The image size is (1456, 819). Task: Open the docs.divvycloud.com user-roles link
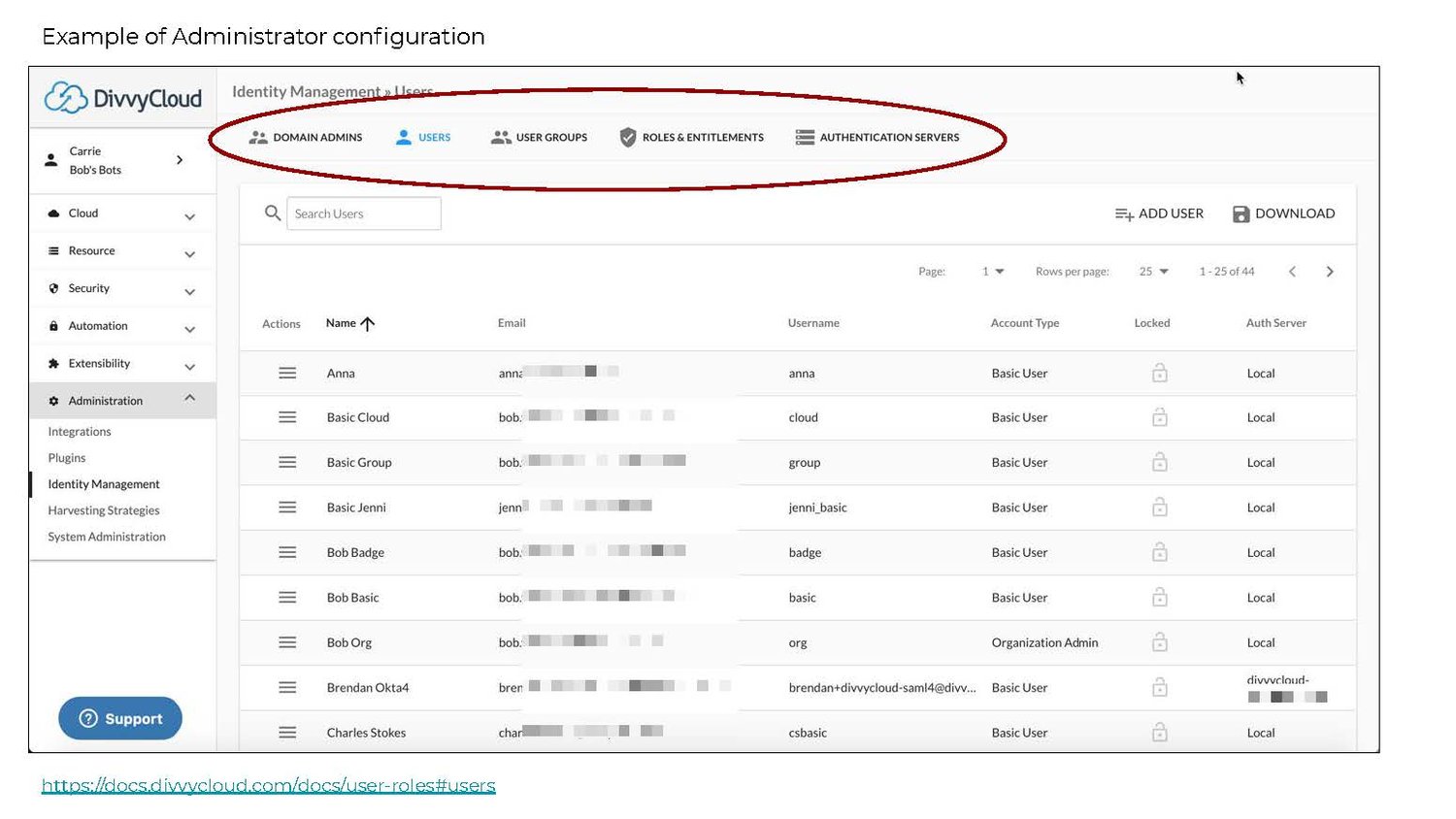pos(268,786)
